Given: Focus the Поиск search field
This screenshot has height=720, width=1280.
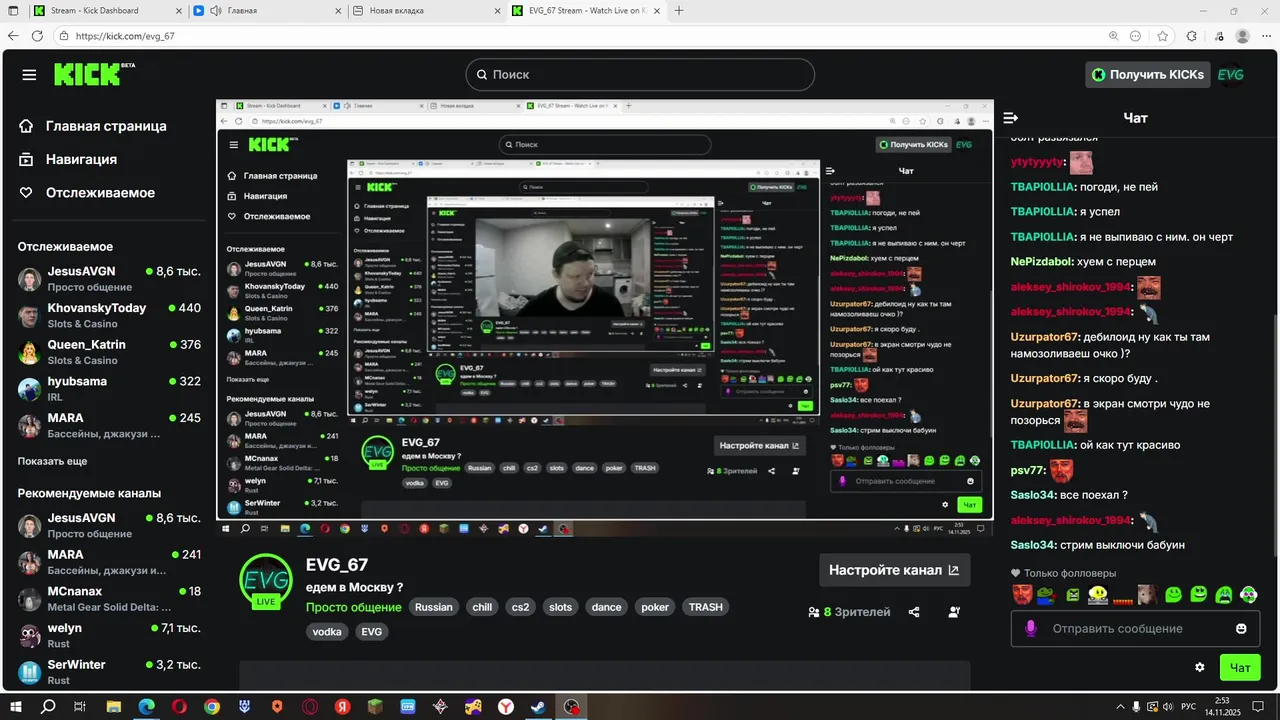Looking at the screenshot, I should click(x=640, y=75).
